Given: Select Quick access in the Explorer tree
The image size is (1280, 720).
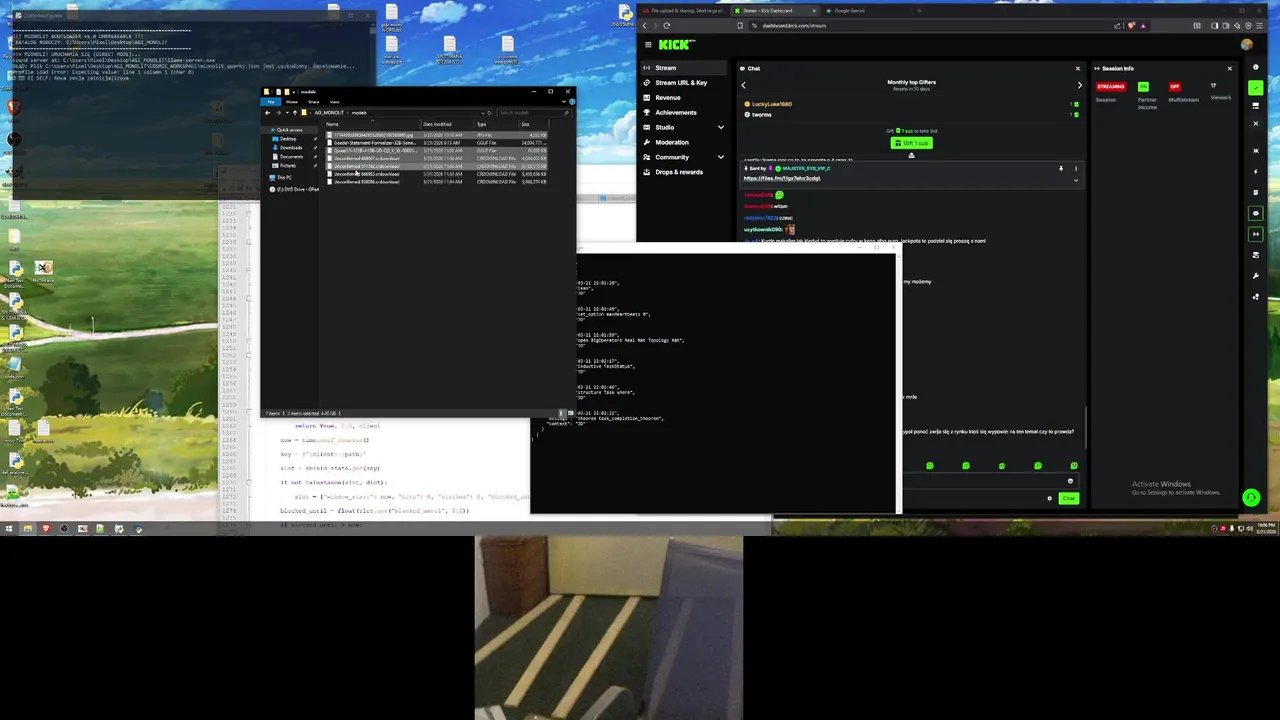Looking at the screenshot, I should pos(289,130).
